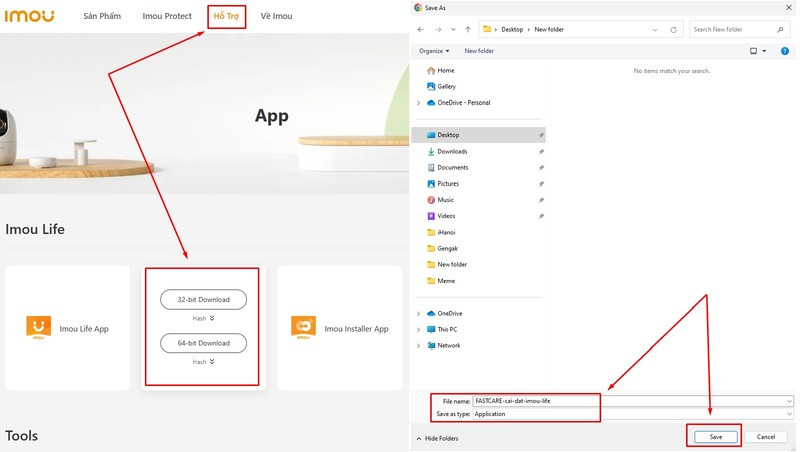Open the Sản Phẩm menu
Viewport: 800px width, 452px height.
[x=102, y=16]
